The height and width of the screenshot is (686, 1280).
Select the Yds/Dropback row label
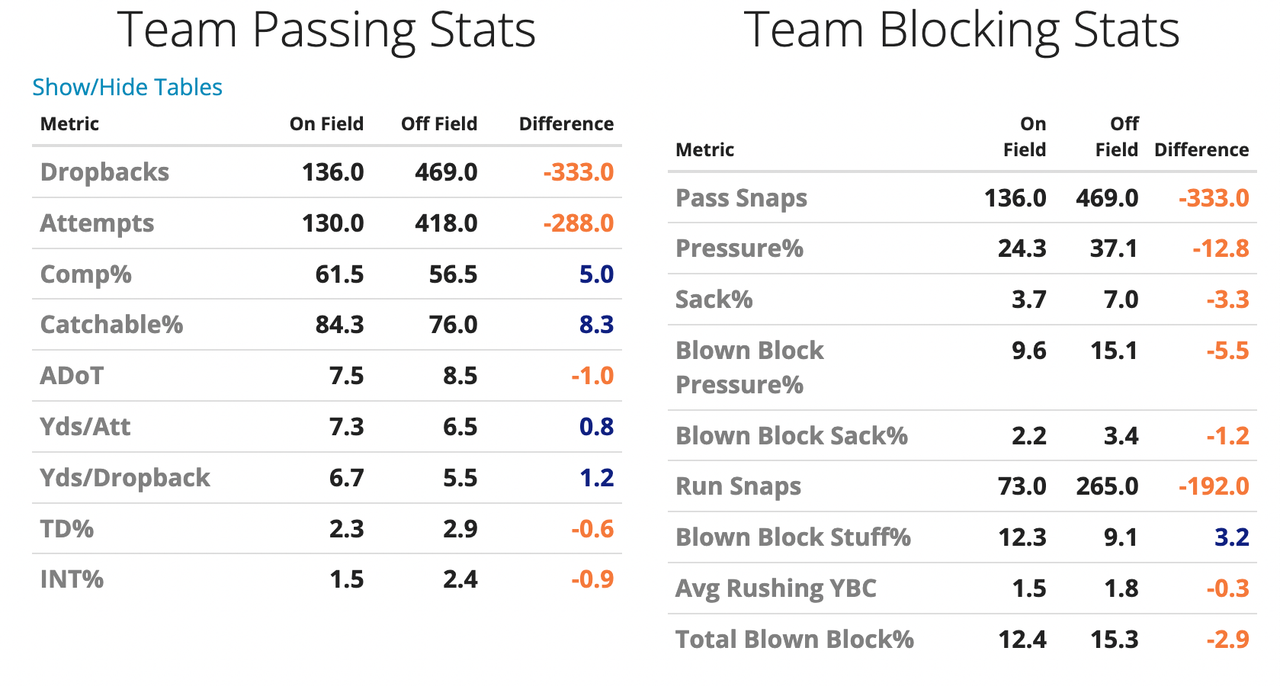(x=125, y=478)
